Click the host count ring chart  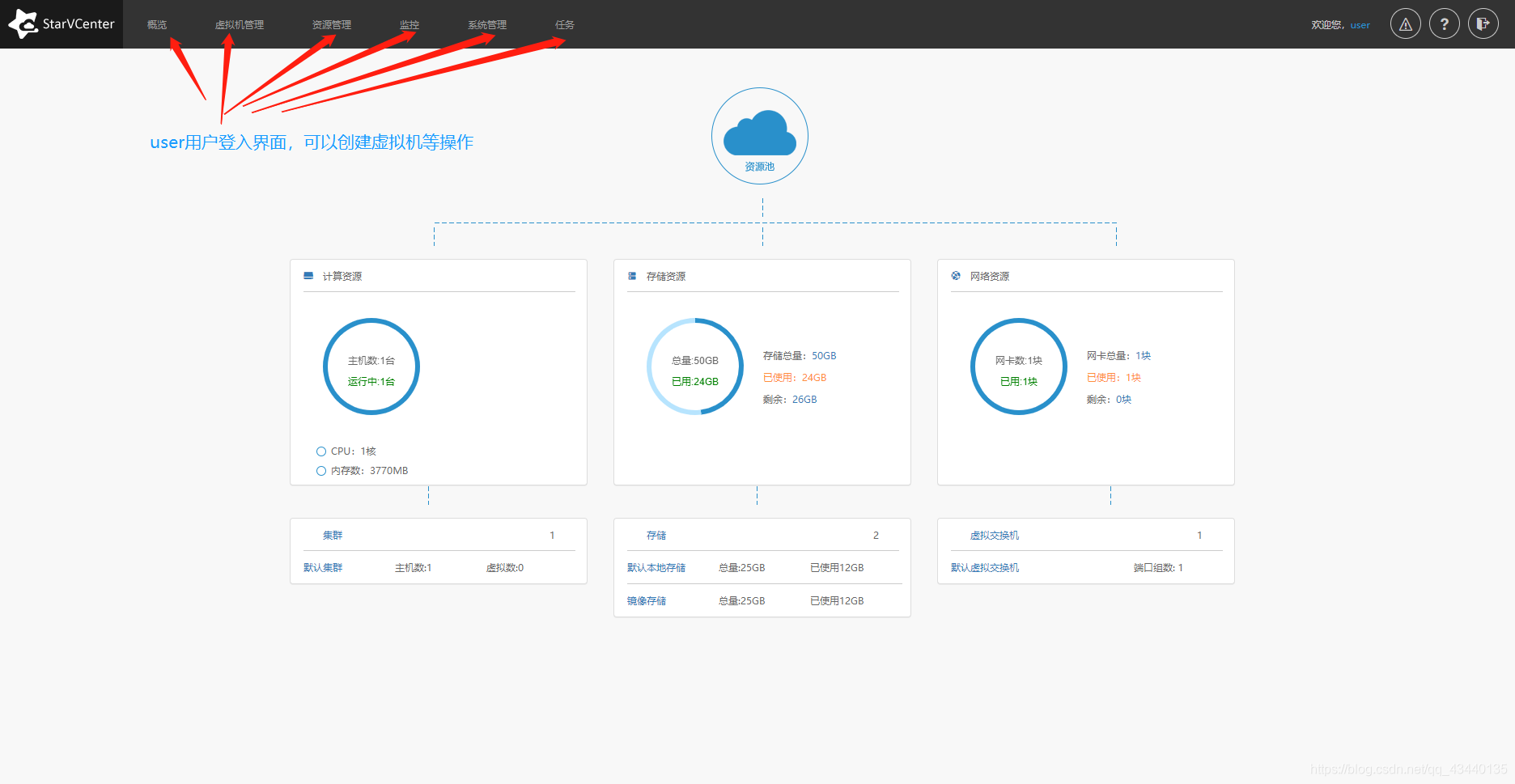[x=371, y=367]
